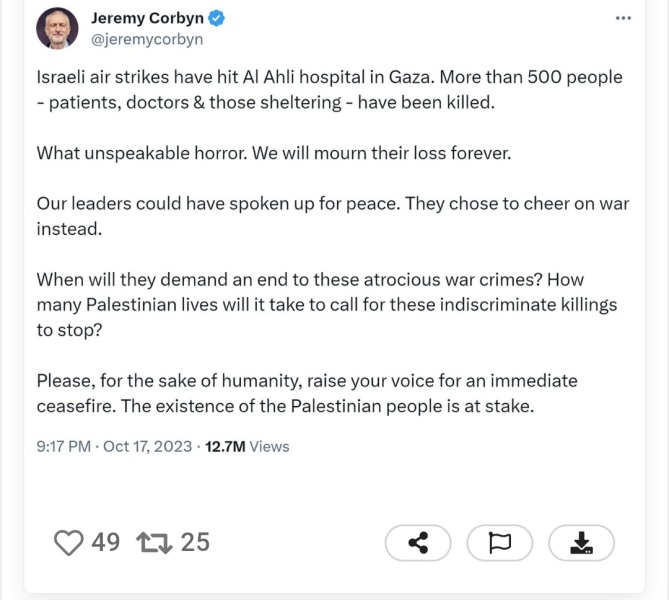The width and height of the screenshot is (669, 600).
Task: Open the three-dot more options menu
Action: tap(624, 19)
